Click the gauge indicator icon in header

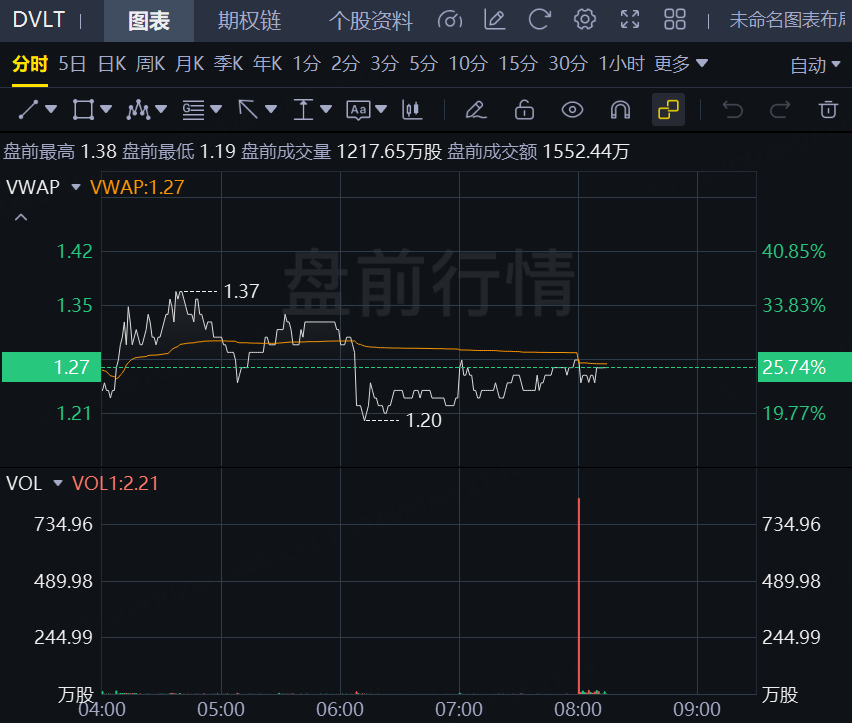(x=450, y=20)
